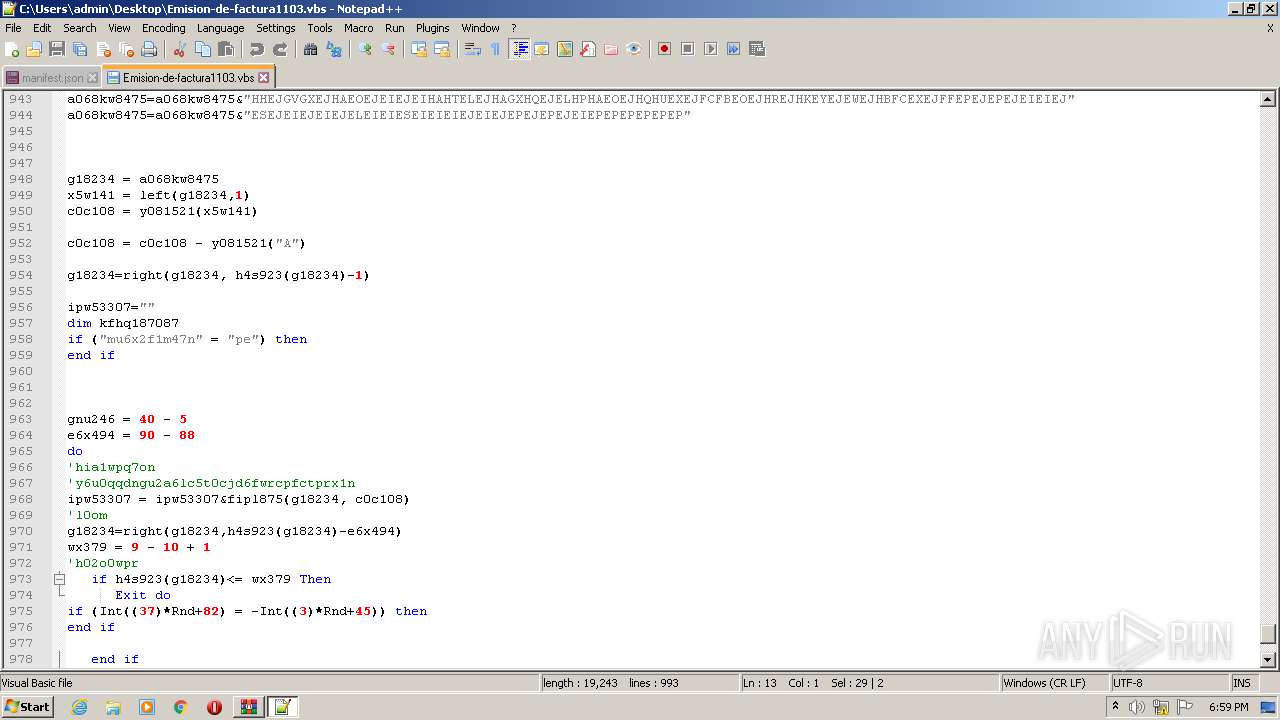Print the document via the toolbar
The height and width of the screenshot is (720, 1280).
click(149, 49)
